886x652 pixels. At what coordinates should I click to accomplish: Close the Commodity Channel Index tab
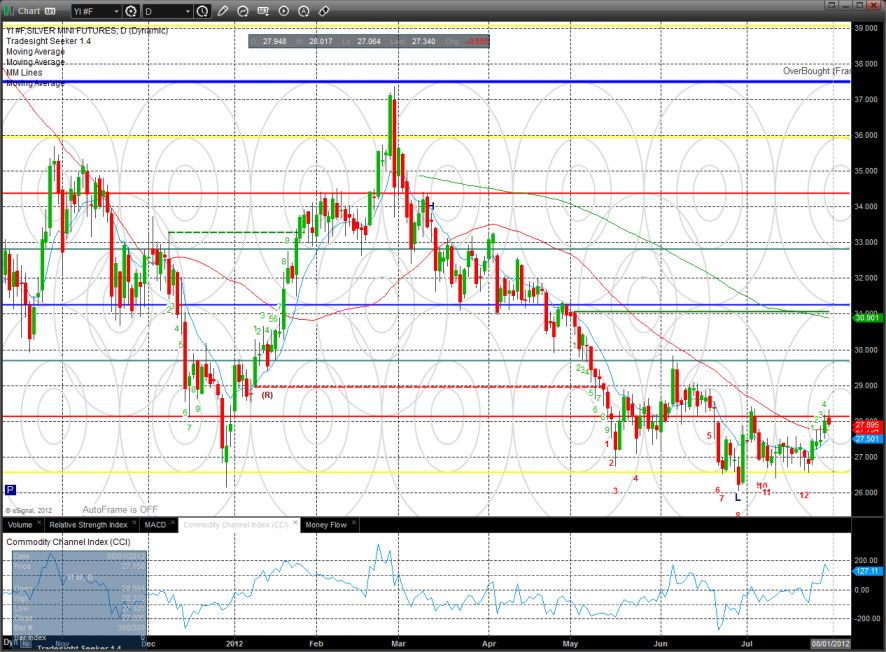coord(294,524)
